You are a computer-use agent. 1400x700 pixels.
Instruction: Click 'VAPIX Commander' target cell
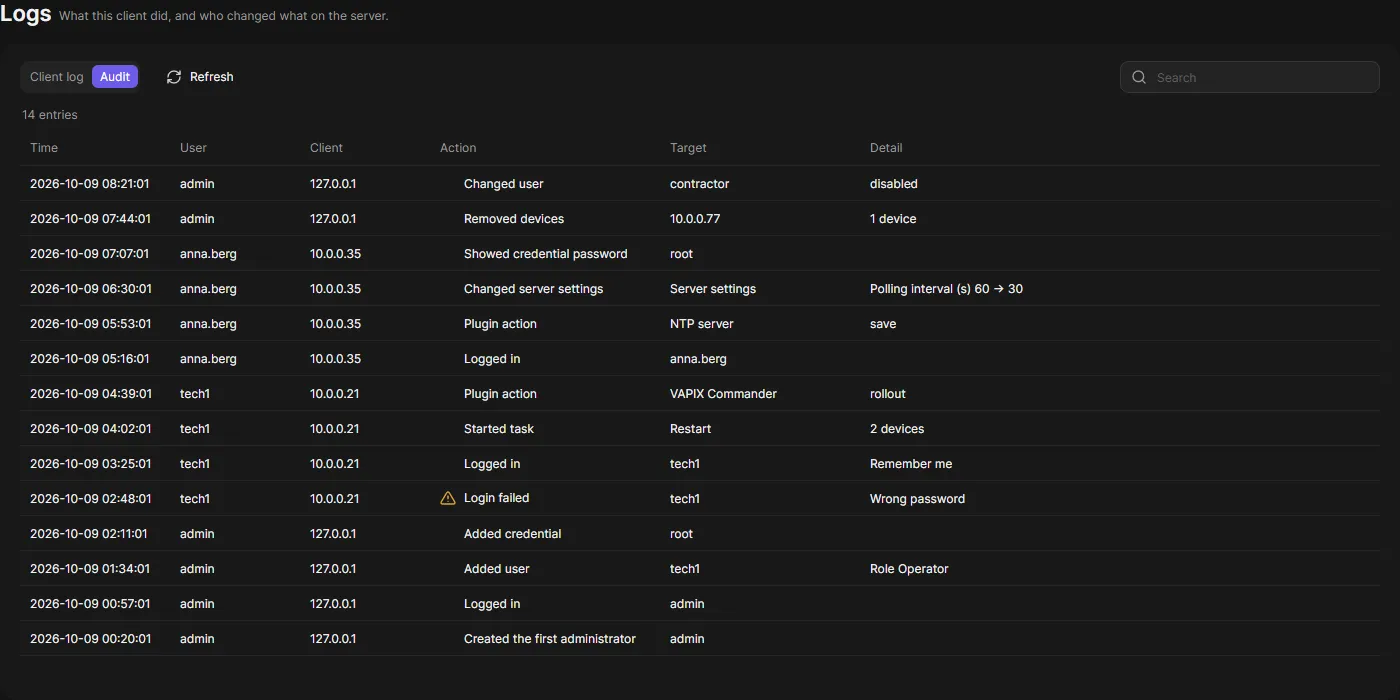[723, 394]
